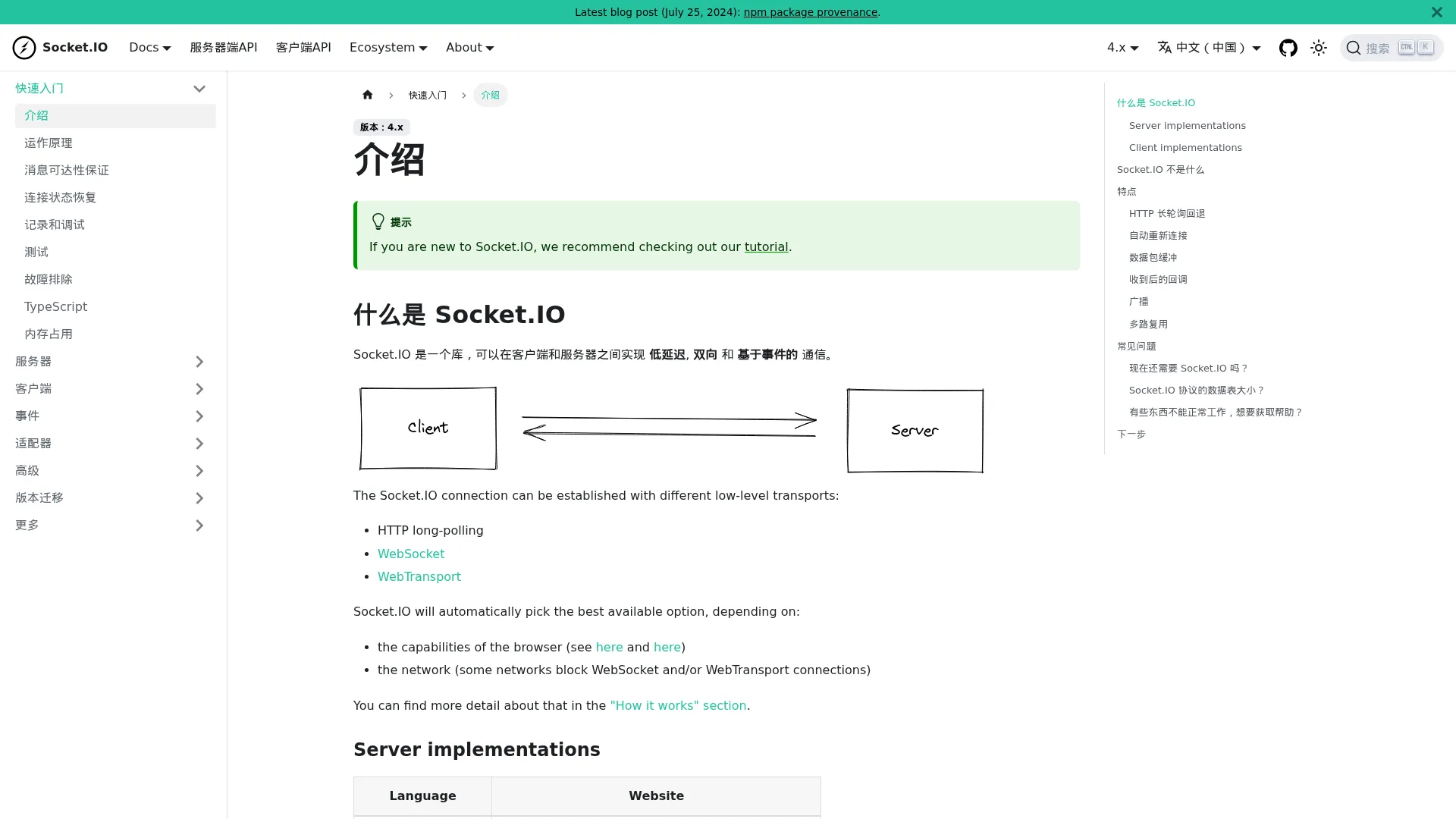This screenshot has width=1456, height=819.
Task: Open the WebSocket link
Action: 411,554
